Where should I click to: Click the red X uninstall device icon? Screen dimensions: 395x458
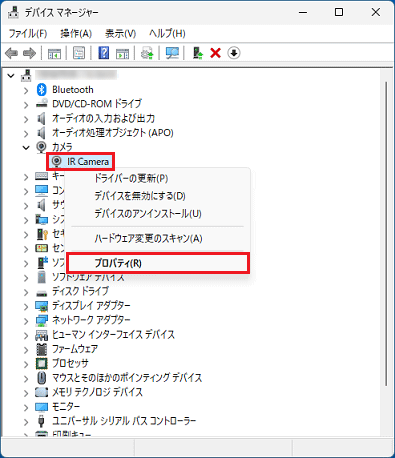(x=216, y=53)
